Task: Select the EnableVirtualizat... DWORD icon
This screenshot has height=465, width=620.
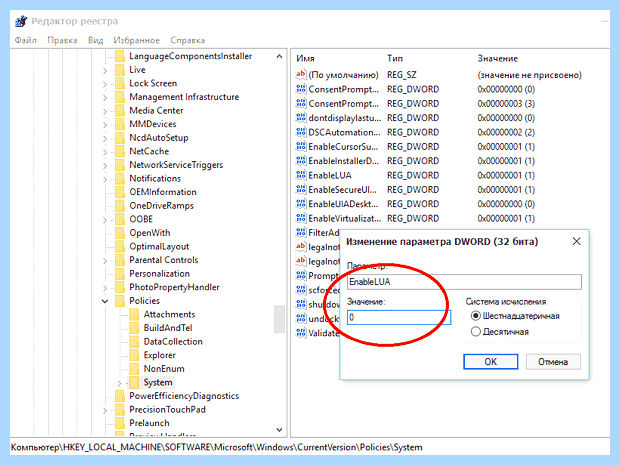Action: point(301,218)
